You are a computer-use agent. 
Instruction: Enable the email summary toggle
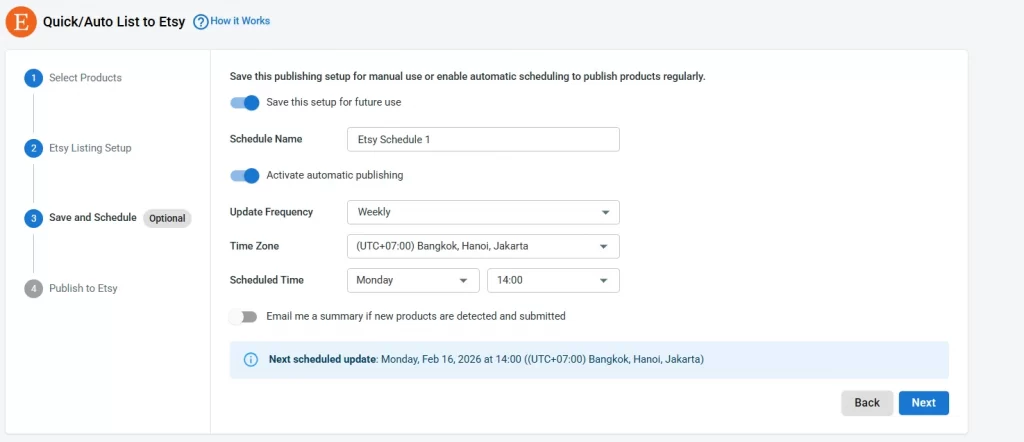pyautogui.click(x=243, y=317)
